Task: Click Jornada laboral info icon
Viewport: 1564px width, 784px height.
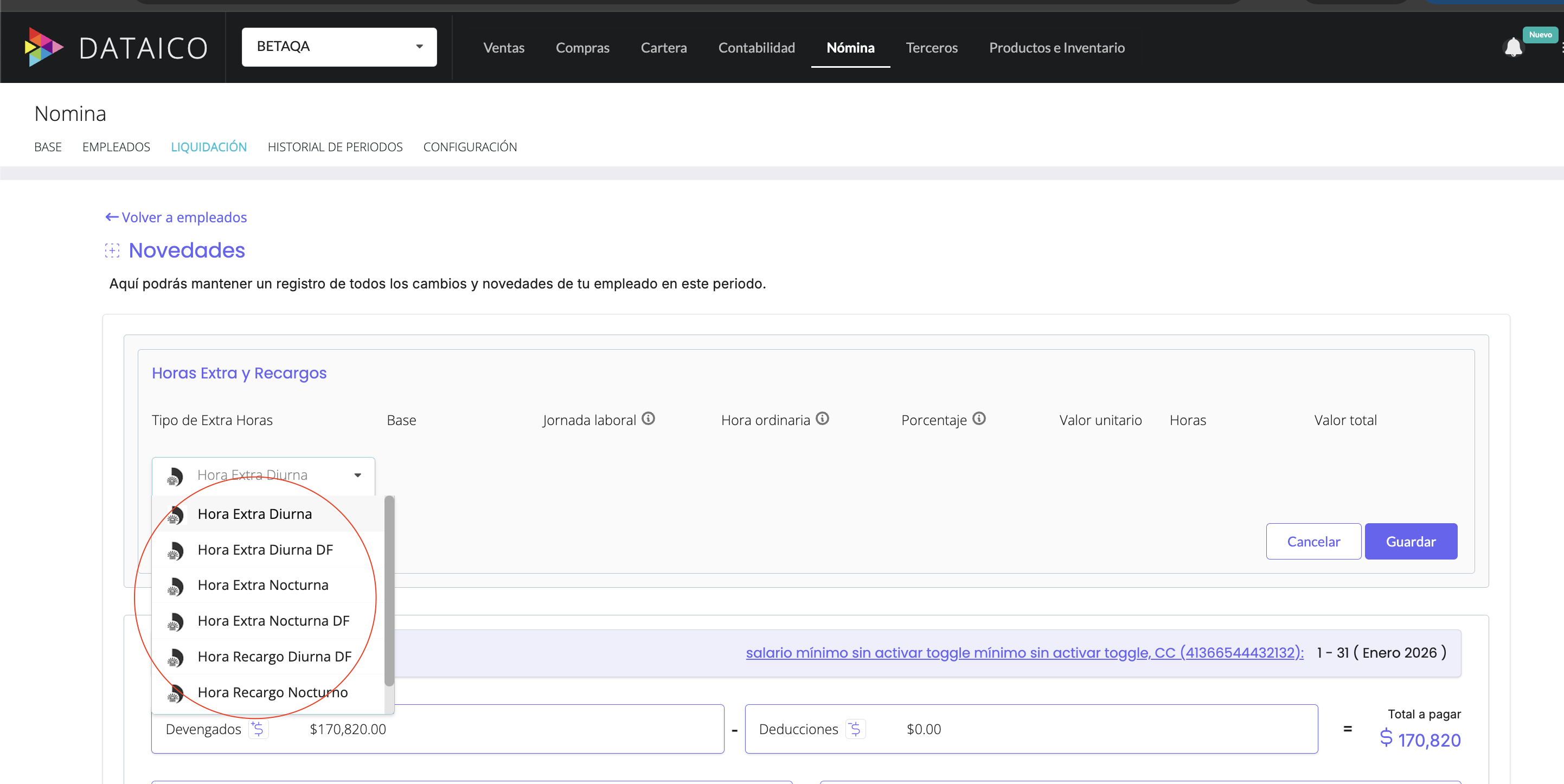Action: click(649, 419)
